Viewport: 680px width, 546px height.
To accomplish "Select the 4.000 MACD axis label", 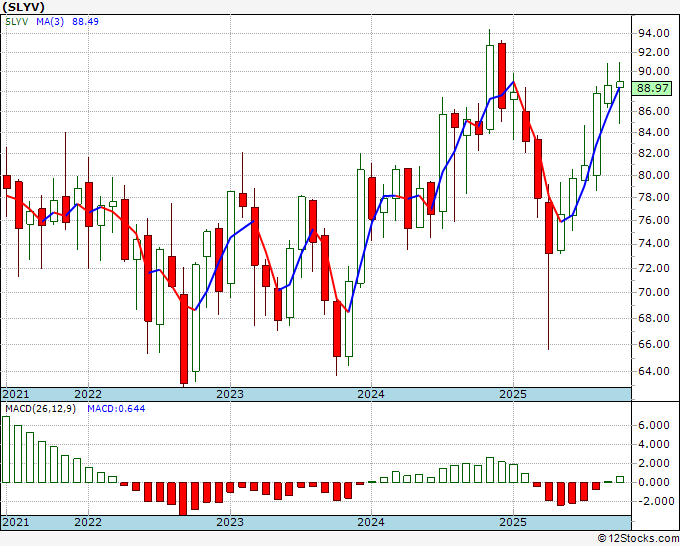I will click(654, 445).
